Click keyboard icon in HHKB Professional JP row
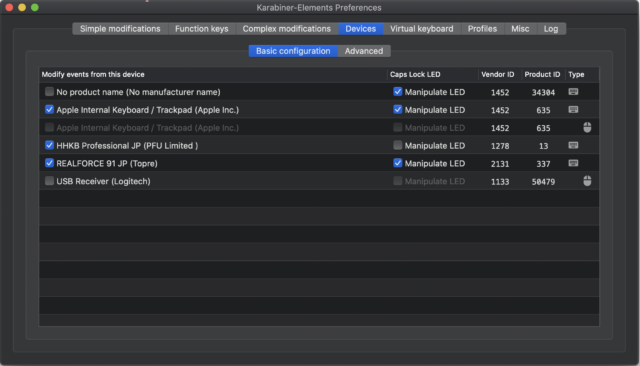Screen dimensions: 640x366 pos(573,145)
